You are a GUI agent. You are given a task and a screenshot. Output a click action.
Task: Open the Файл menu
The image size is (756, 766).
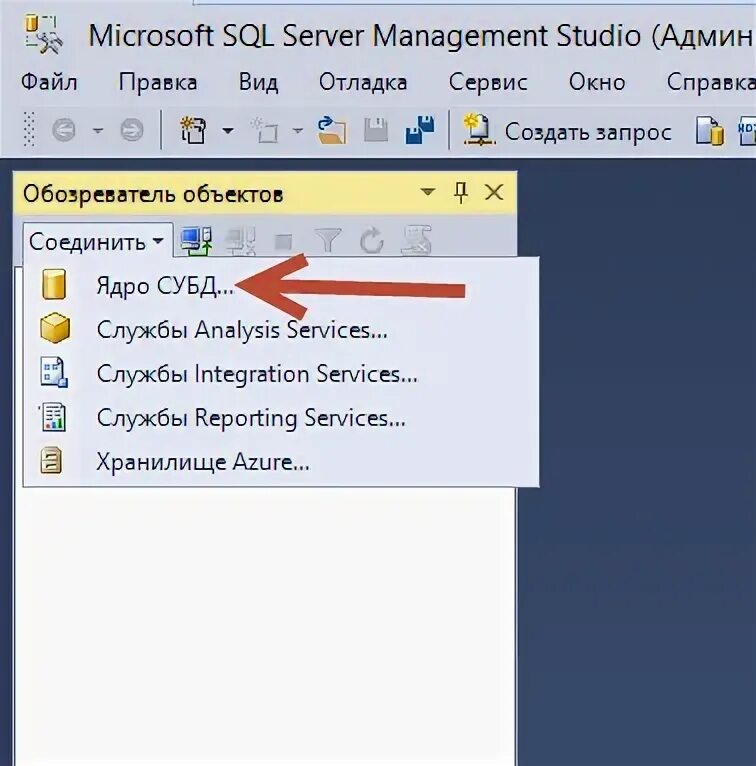49,82
